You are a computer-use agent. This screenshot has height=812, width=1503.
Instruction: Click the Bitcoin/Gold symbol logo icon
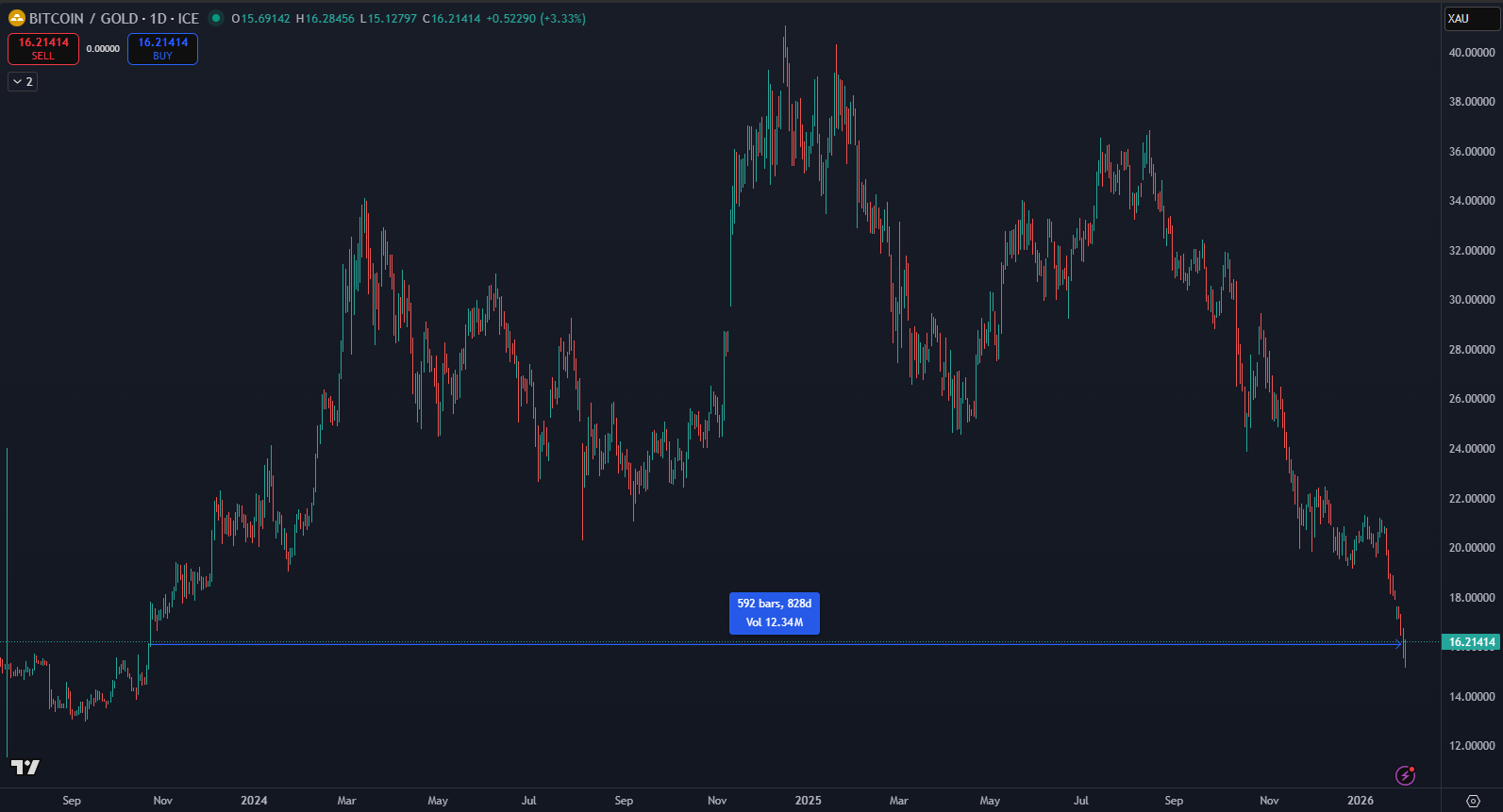[x=16, y=18]
